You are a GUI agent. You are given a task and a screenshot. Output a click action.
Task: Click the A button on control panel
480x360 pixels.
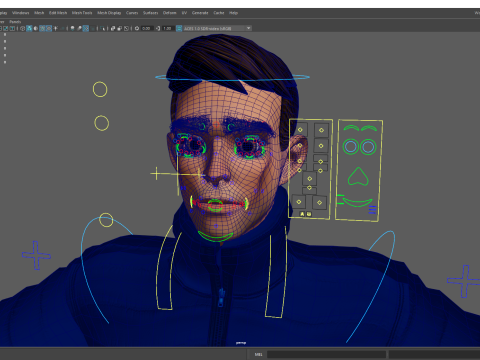coord(302,214)
